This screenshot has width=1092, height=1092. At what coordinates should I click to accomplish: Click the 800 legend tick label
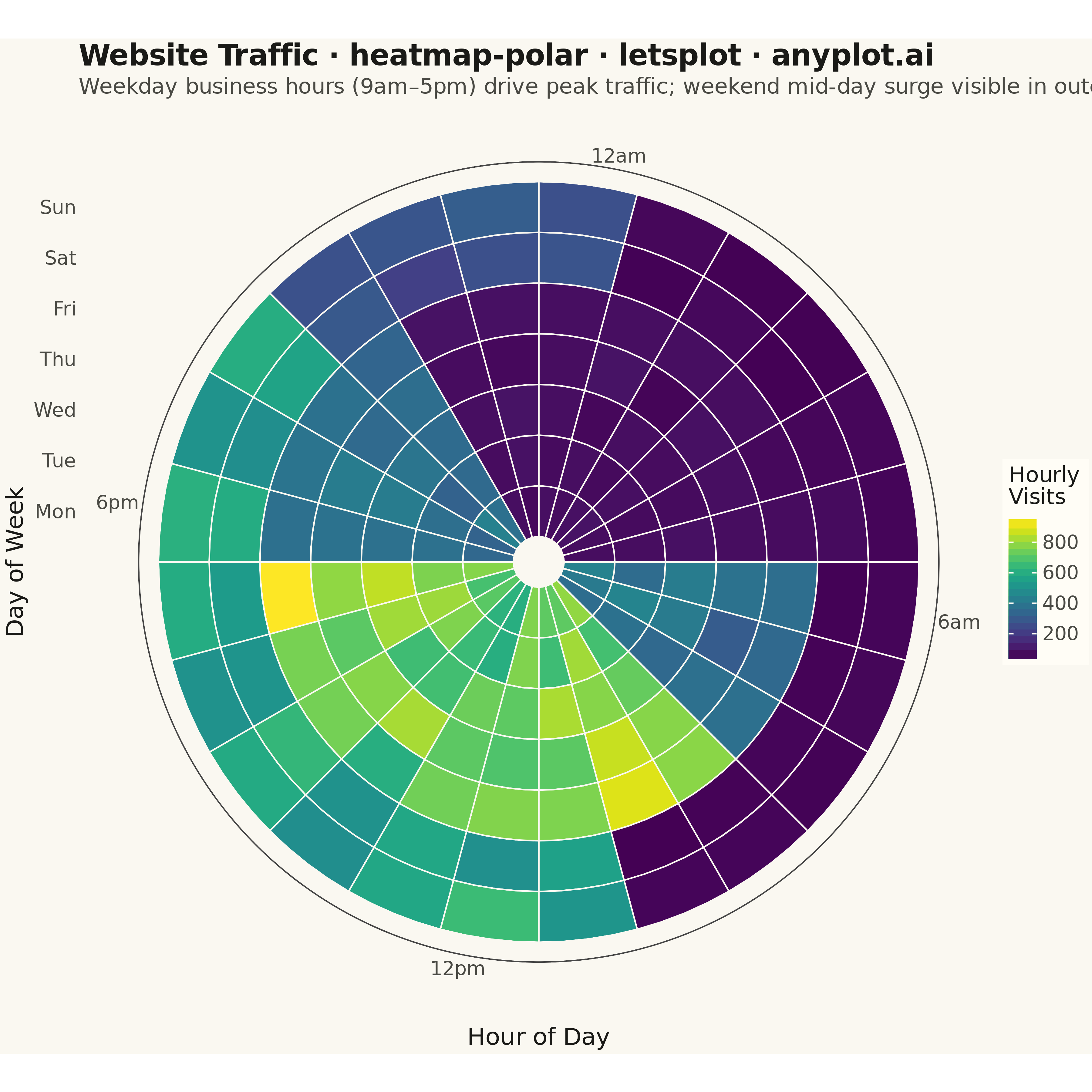(x=1060, y=543)
